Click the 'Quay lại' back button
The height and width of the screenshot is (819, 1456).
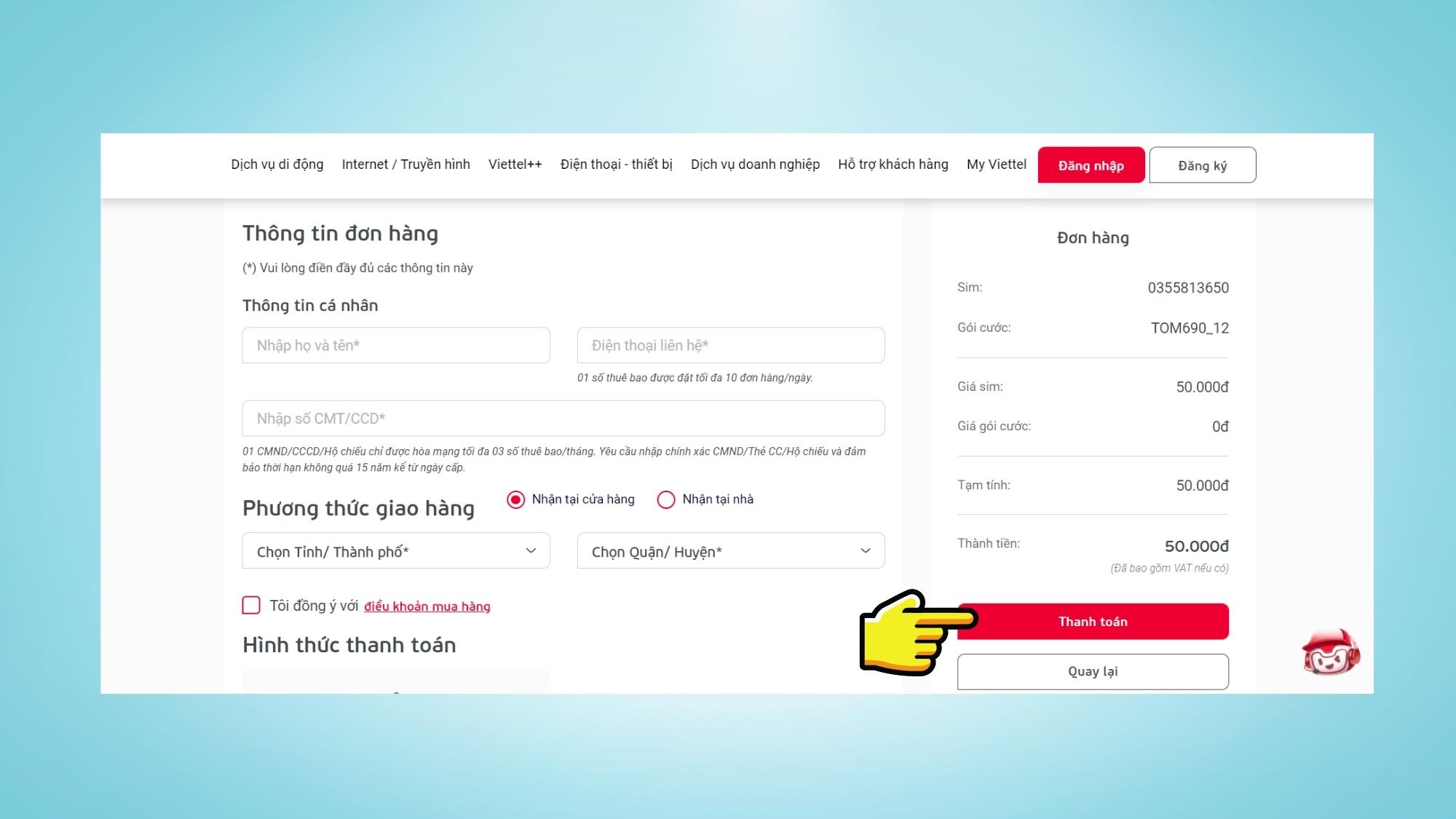pyautogui.click(x=1093, y=672)
